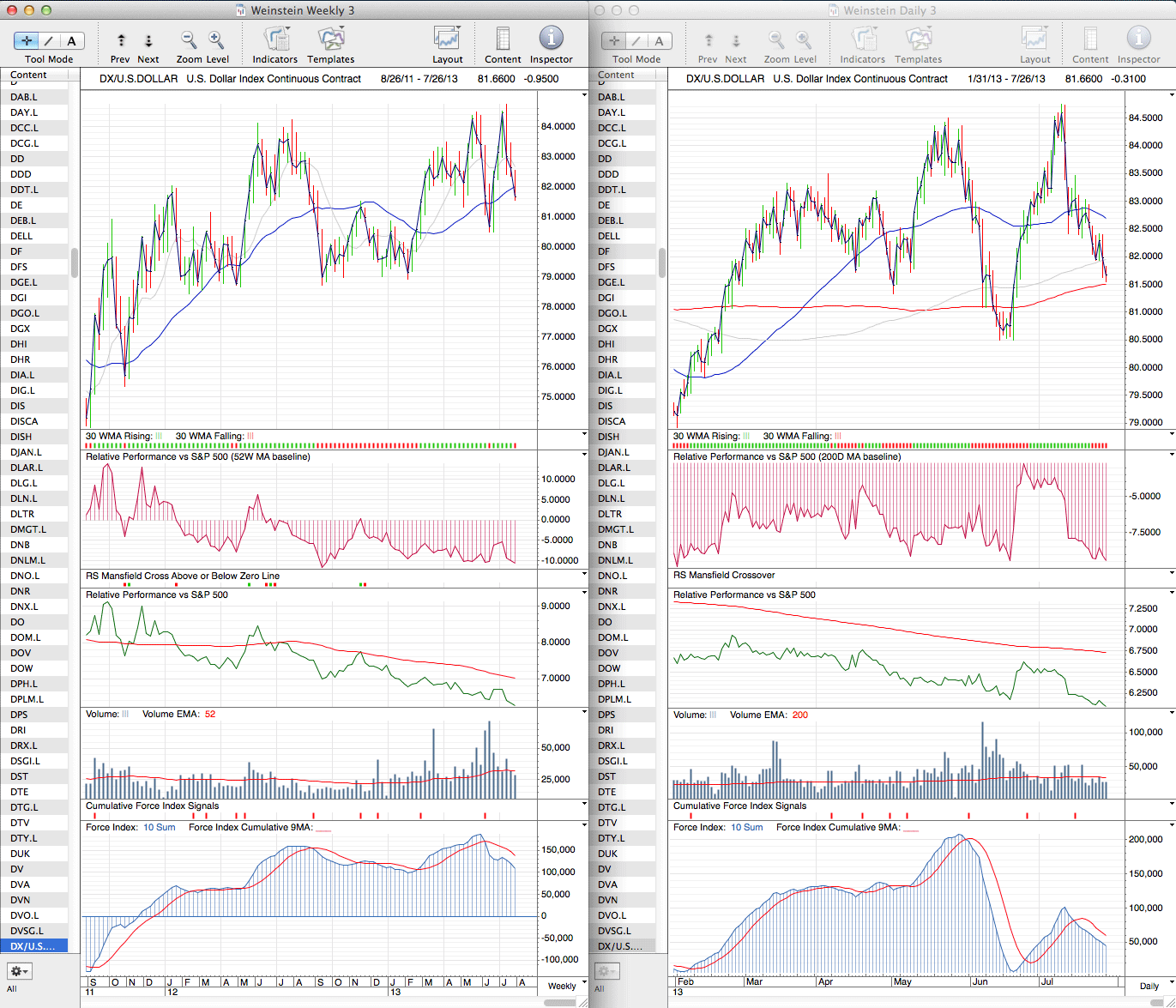This screenshot has height=1008, width=1176.
Task: Click the Content column header in Weekly sidebar
Action: click(29, 75)
